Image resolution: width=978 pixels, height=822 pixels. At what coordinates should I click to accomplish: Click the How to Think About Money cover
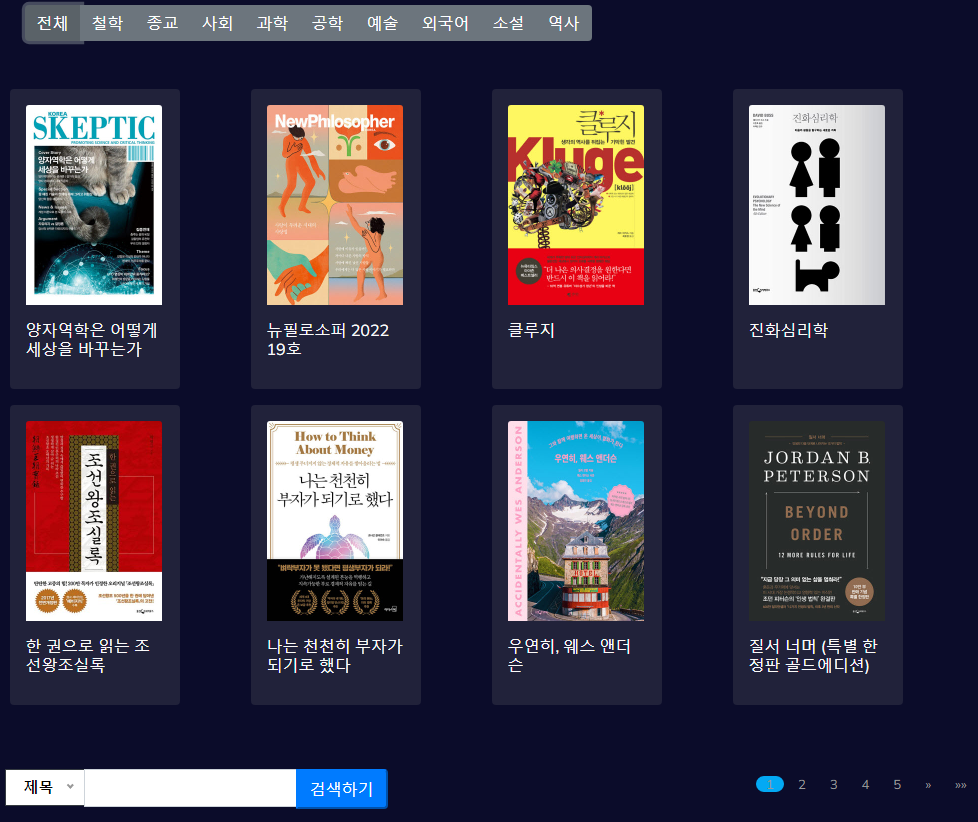[x=335, y=521]
